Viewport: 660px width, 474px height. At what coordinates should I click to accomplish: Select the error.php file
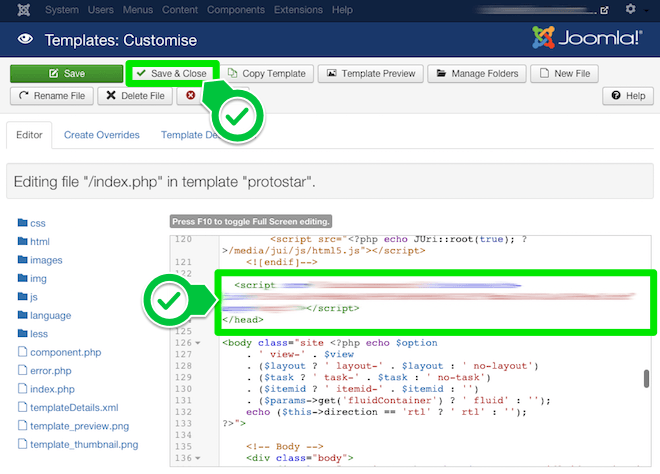(x=49, y=370)
